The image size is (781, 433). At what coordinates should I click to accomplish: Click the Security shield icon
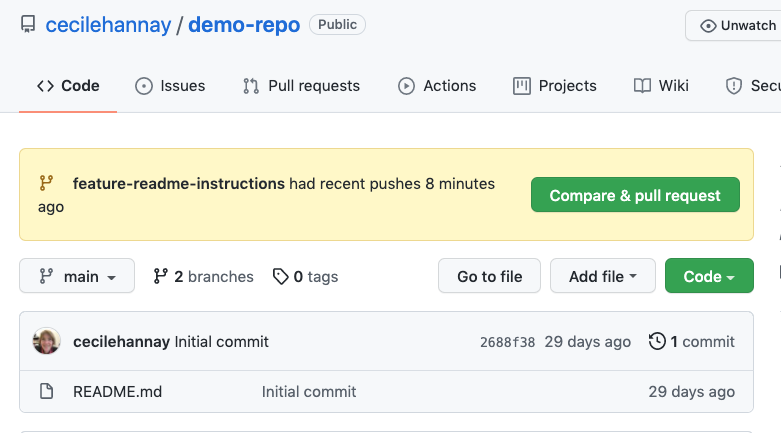click(x=734, y=86)
